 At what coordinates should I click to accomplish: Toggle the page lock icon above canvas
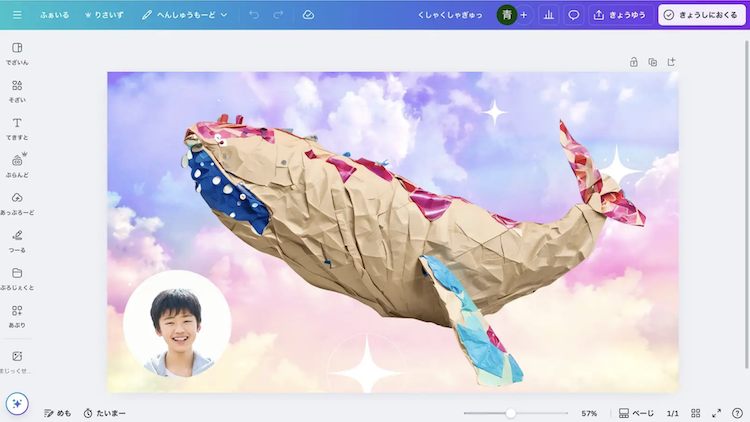tap(634, 62)
